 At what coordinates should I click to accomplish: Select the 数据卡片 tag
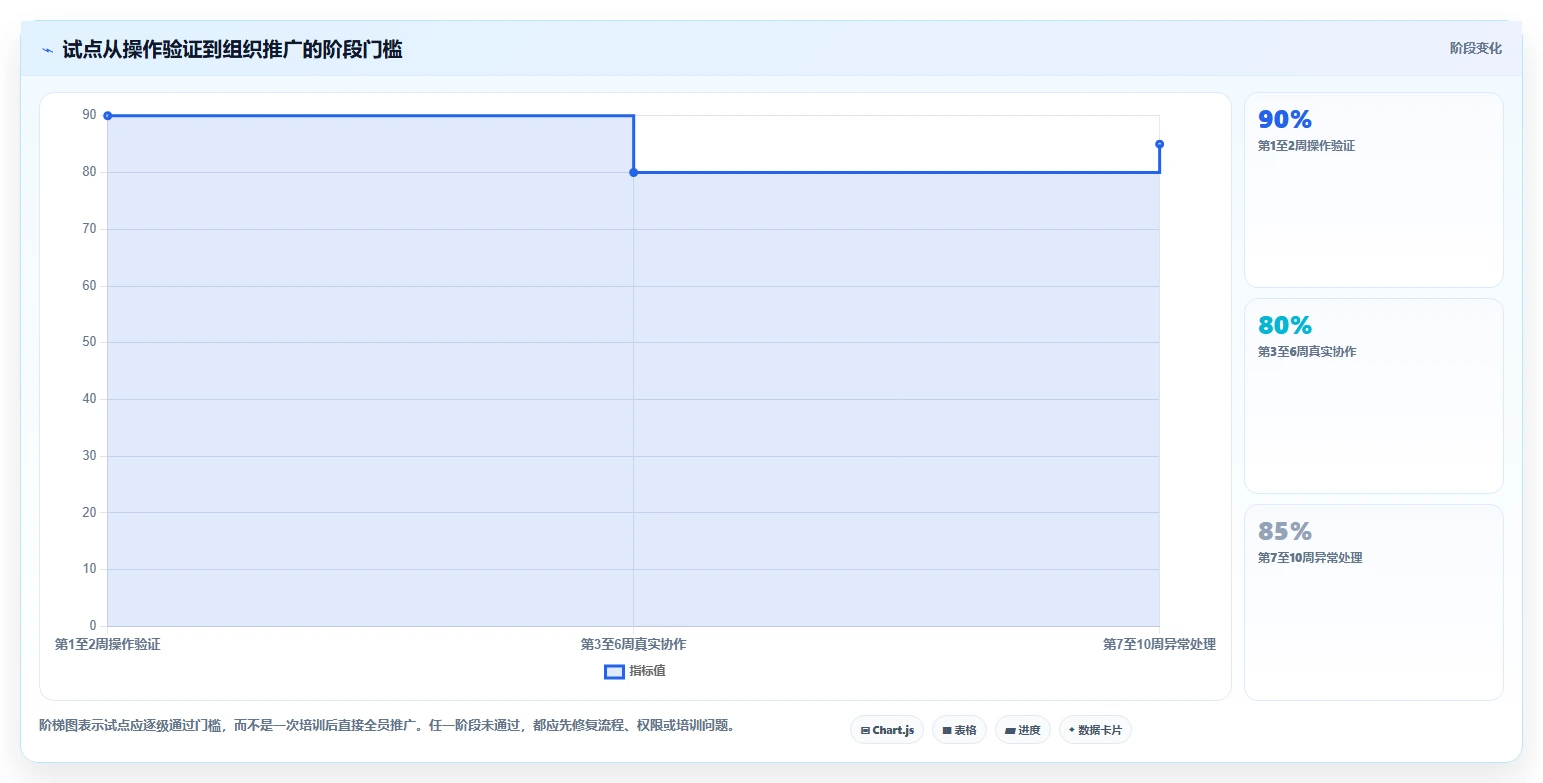pos(1095,730)
